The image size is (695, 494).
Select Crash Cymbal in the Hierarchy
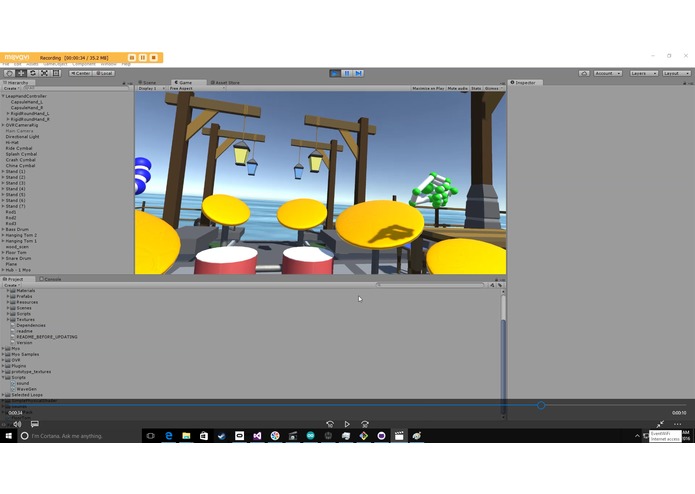20,160
